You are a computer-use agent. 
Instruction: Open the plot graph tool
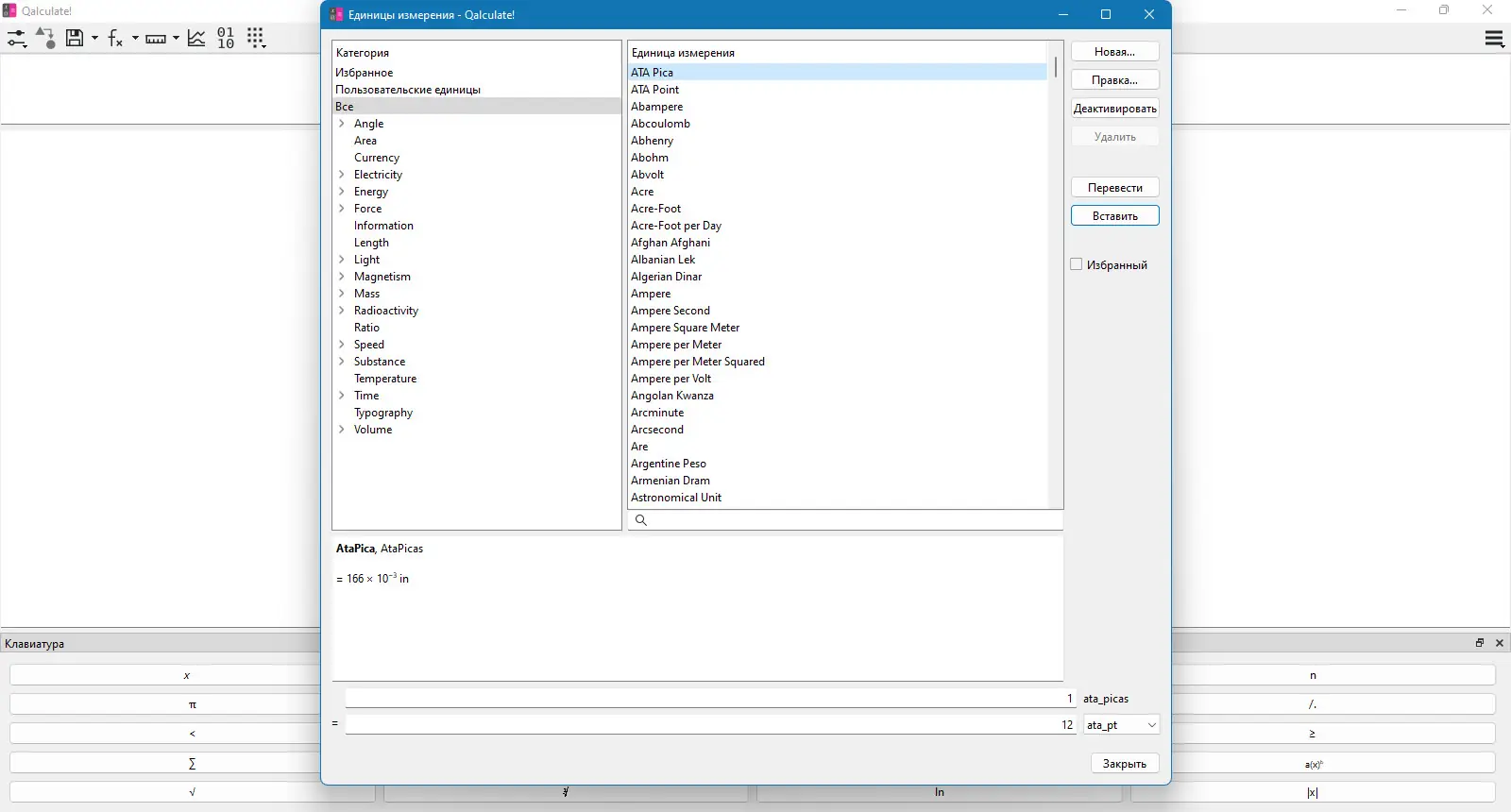point(196,38)
